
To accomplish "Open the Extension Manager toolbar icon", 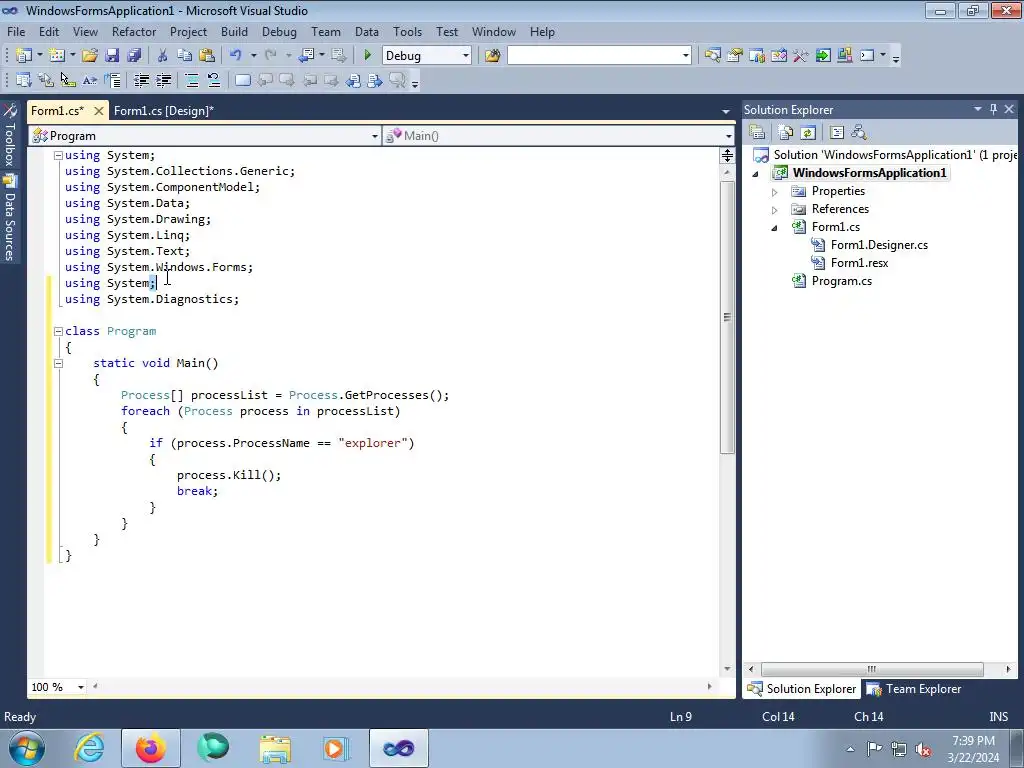I will [x=844, y=56].
